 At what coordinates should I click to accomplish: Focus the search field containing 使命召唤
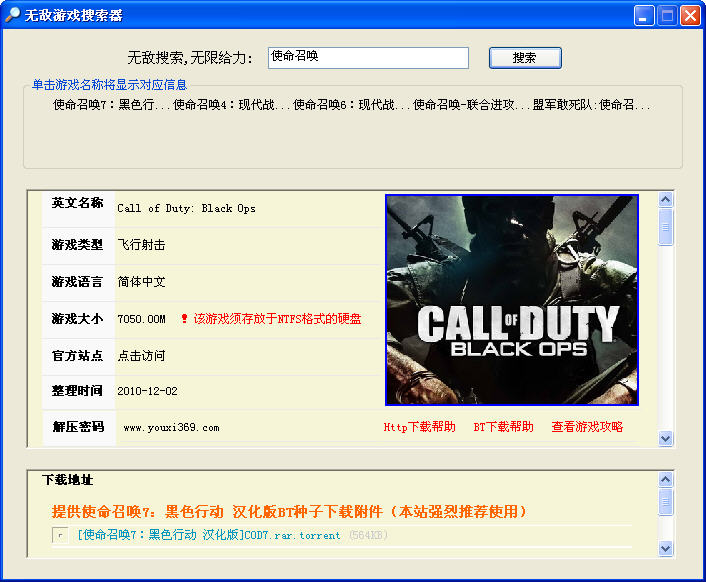pos(368,58)
